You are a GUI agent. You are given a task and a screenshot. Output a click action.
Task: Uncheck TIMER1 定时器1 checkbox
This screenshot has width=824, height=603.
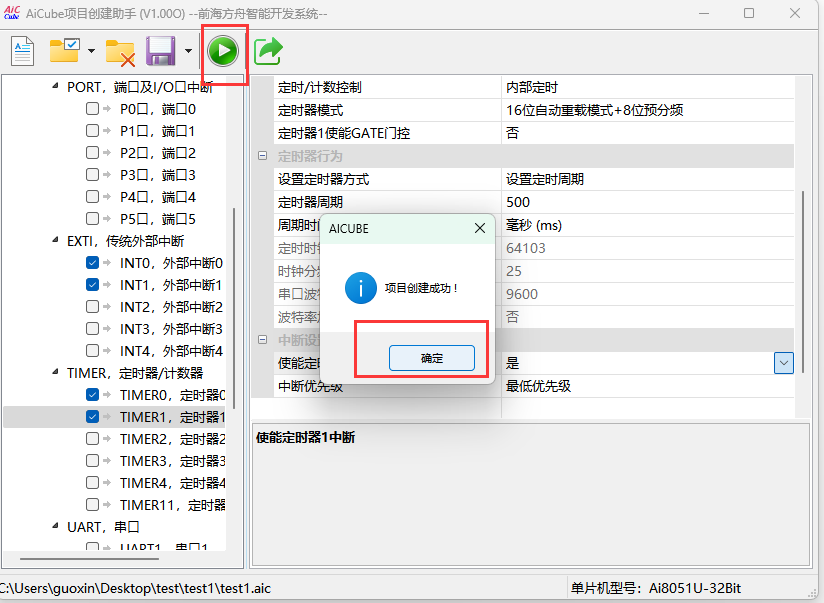click(x=92, y=416)
